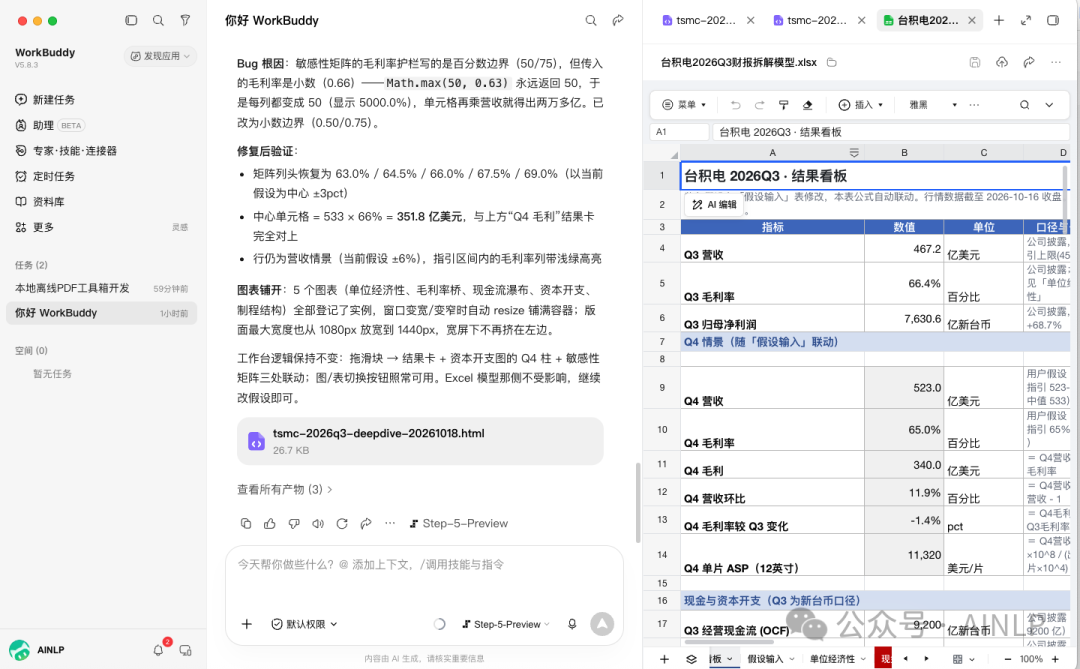Image resolution: width=1080 pixels, height=669 pixels.
Task: Select the 台积电202… spreadsheet tab
Action: [x=920, y=21]
